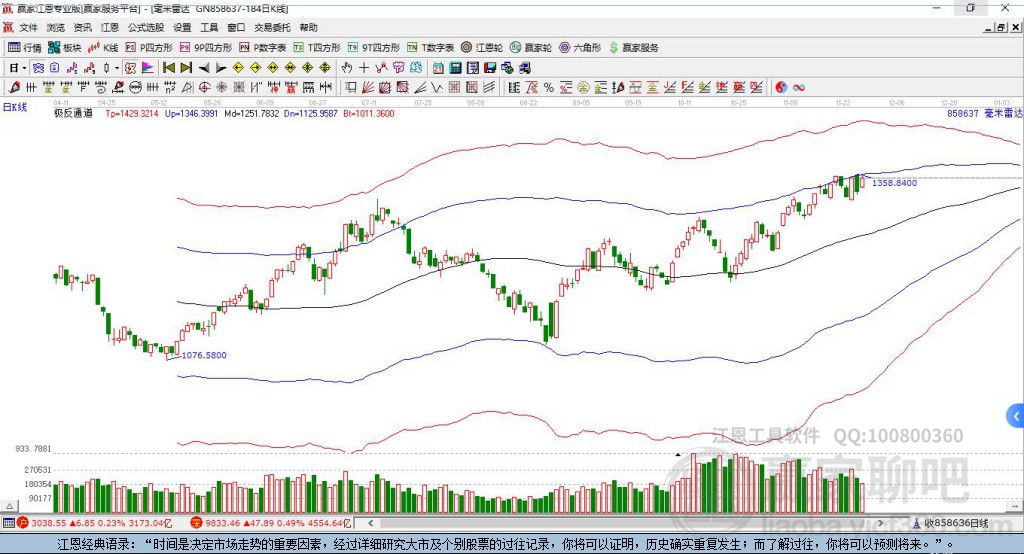This screenshot has height=554, width=1024.
Task: Click the horizontal scrollbar right arrow
Action: [x=880, y=523]
